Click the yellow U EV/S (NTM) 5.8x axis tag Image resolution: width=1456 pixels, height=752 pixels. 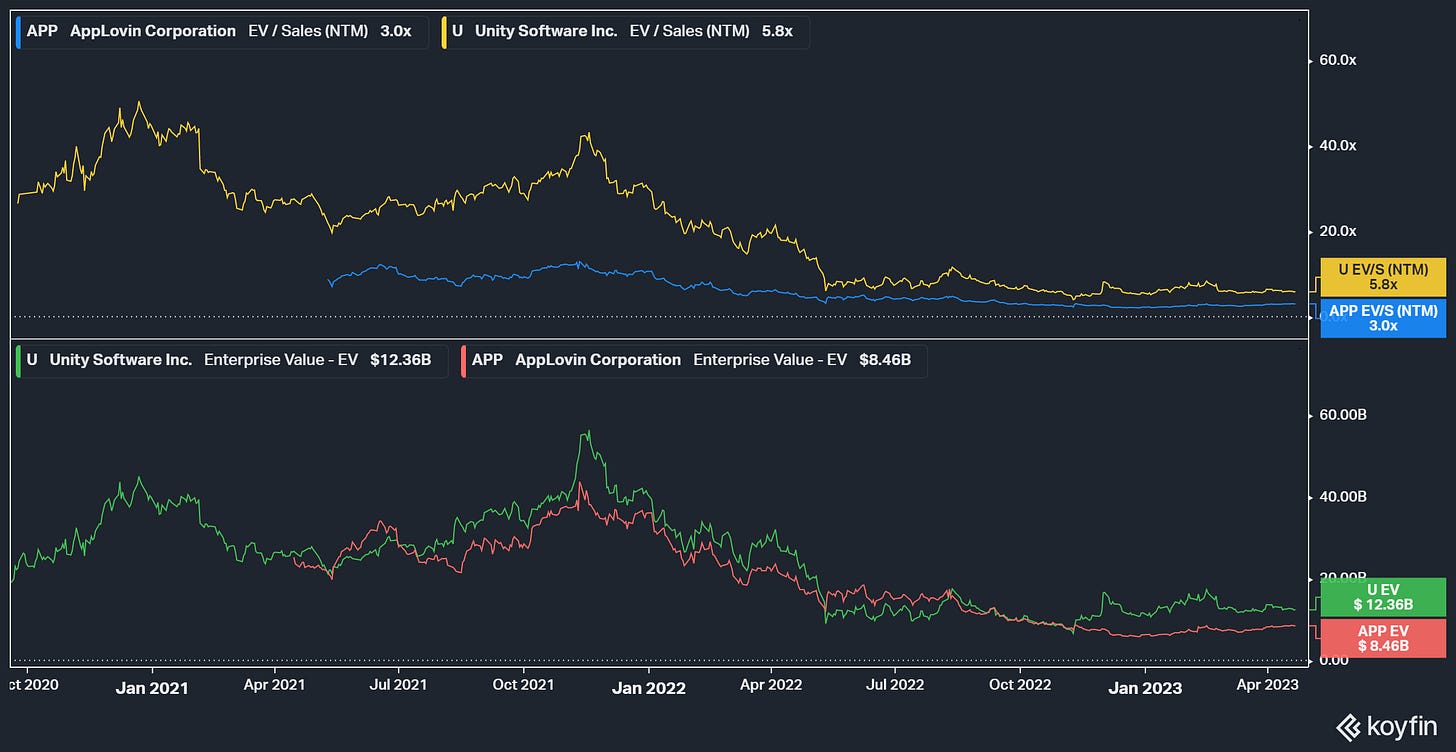click(1384, 277)
